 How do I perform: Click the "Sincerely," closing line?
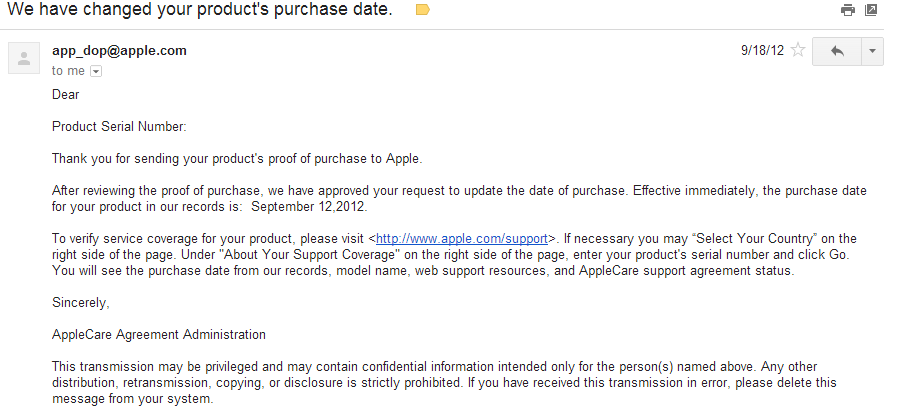(81, 303)
